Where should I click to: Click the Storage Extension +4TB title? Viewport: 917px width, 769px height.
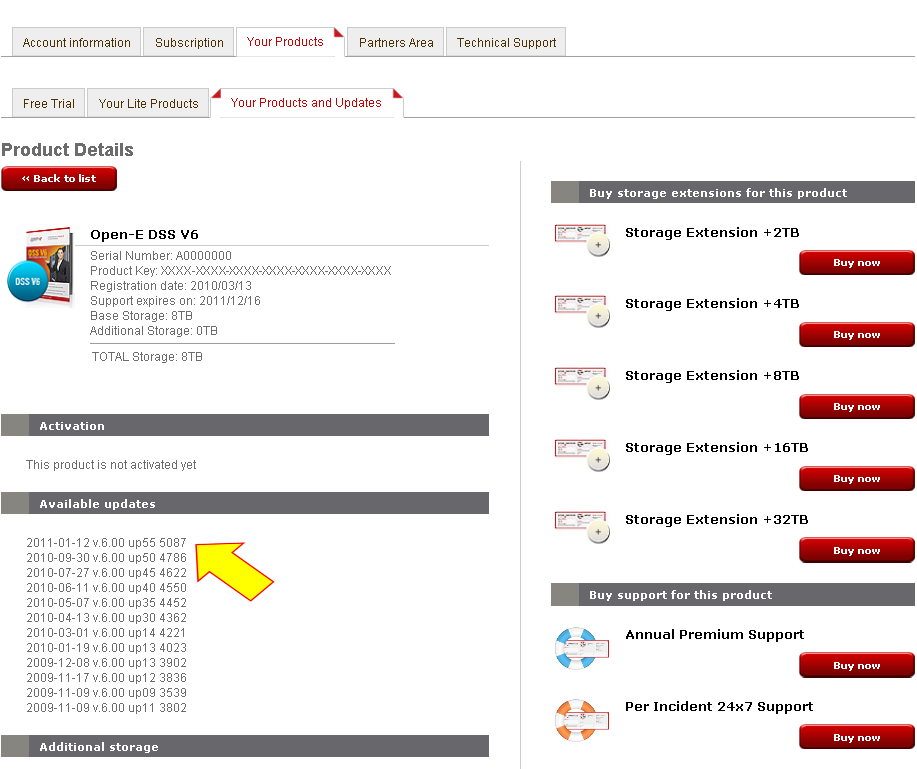click(x=712, y=304)
